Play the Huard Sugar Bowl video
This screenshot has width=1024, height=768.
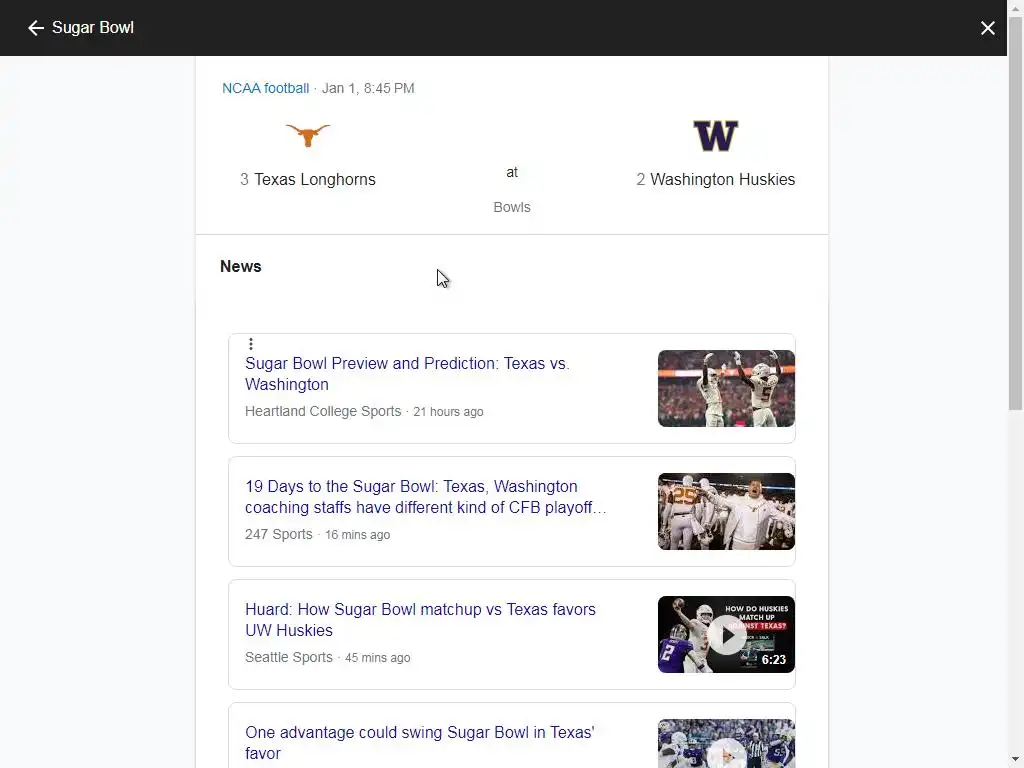point(726,635)
